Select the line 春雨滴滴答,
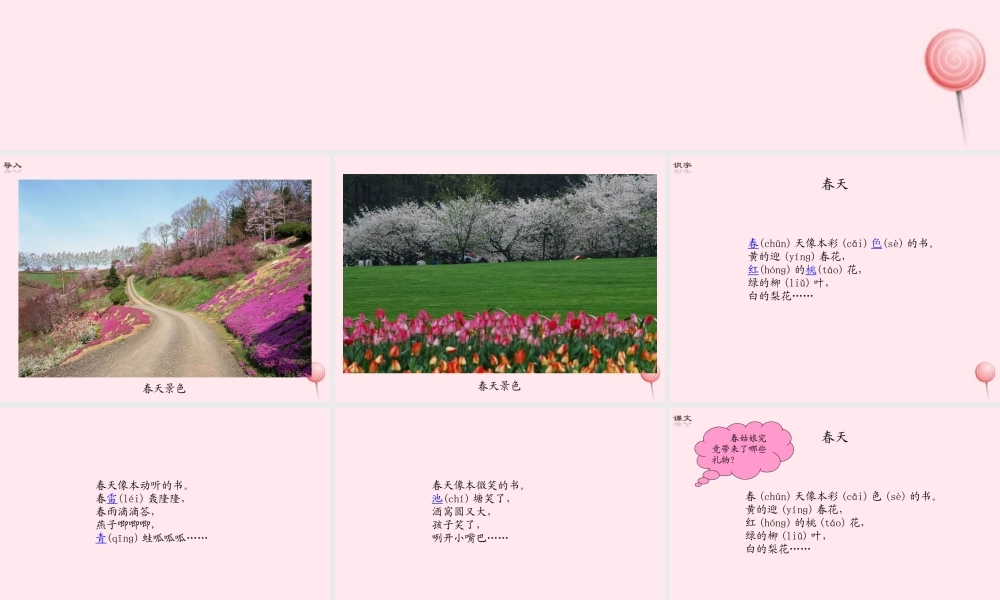The height and width of the screenshot is (600, 1000). pyautogui.click(x=125, y=511)
